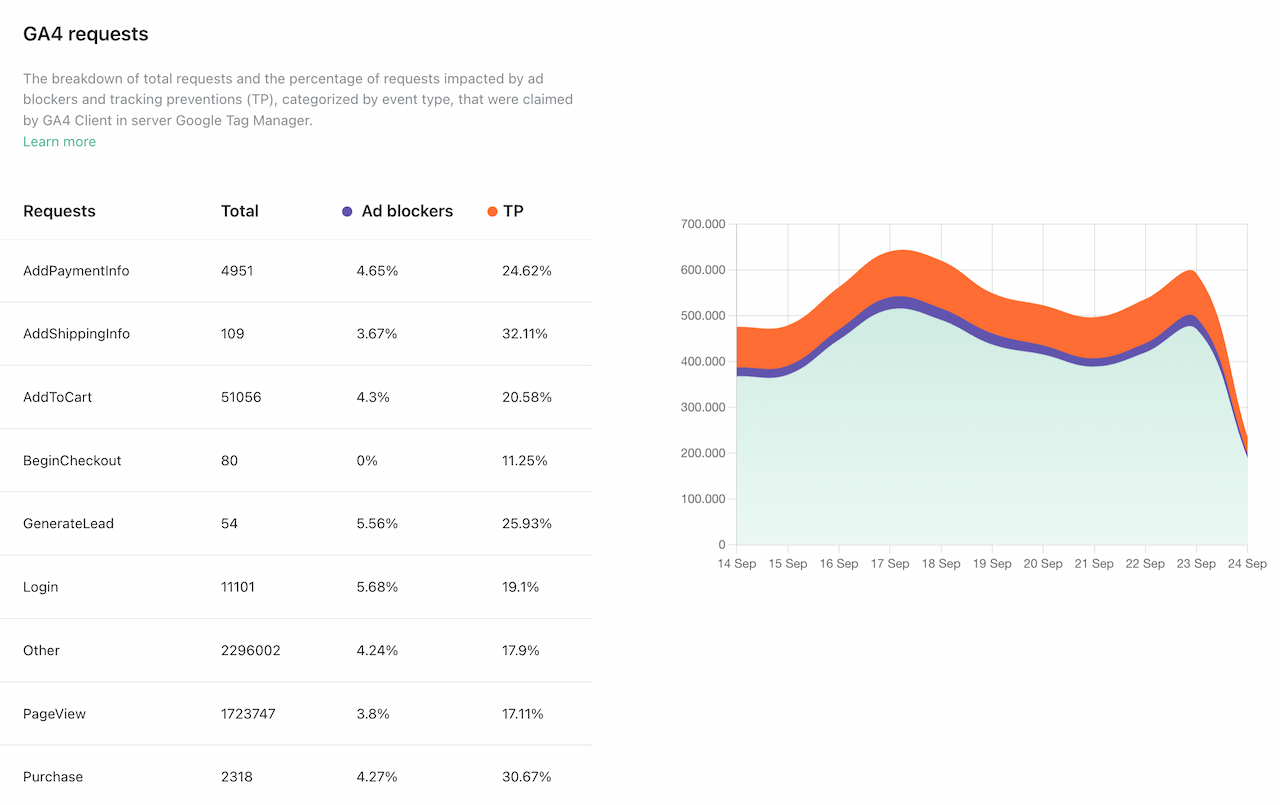The width and height of the screenshot is (1280, 805).
Task: Select the BeginCheckout row label
Action: (x=72, y=461)
